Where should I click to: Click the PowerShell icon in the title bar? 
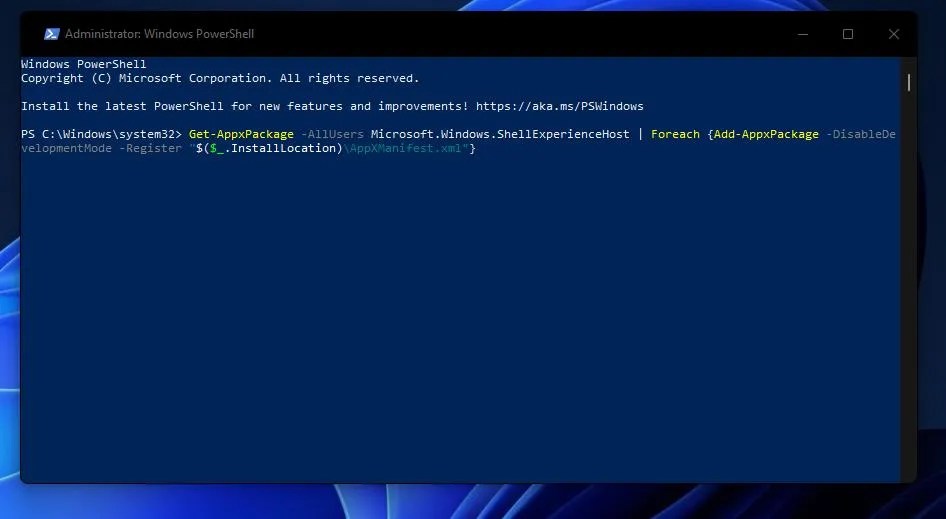tap(51, 34)
